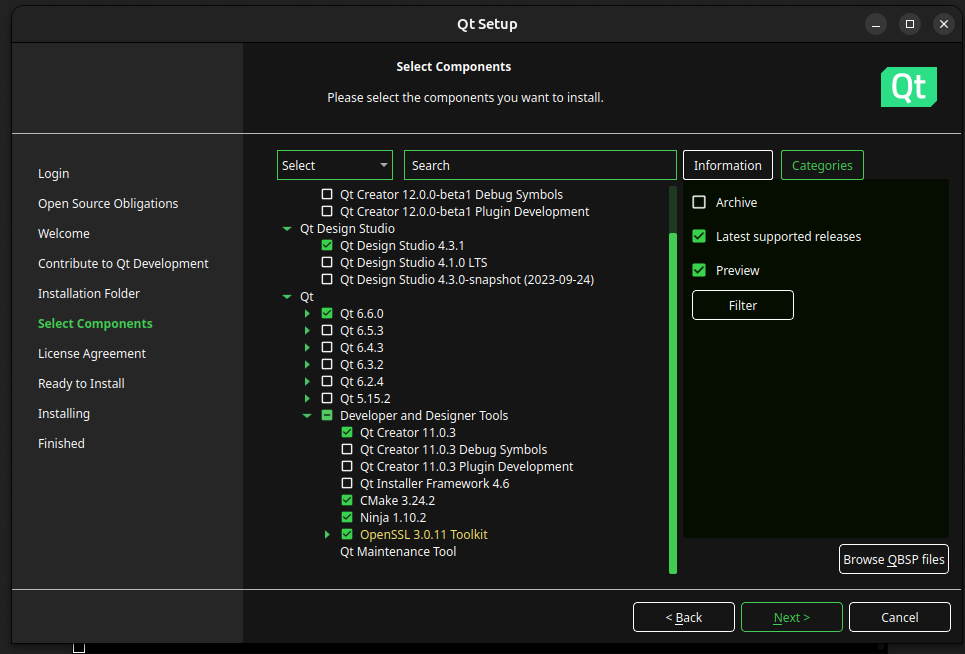Open the Select dropdown menu
This screenshot has width=965, height=654.
pos(335,166)
